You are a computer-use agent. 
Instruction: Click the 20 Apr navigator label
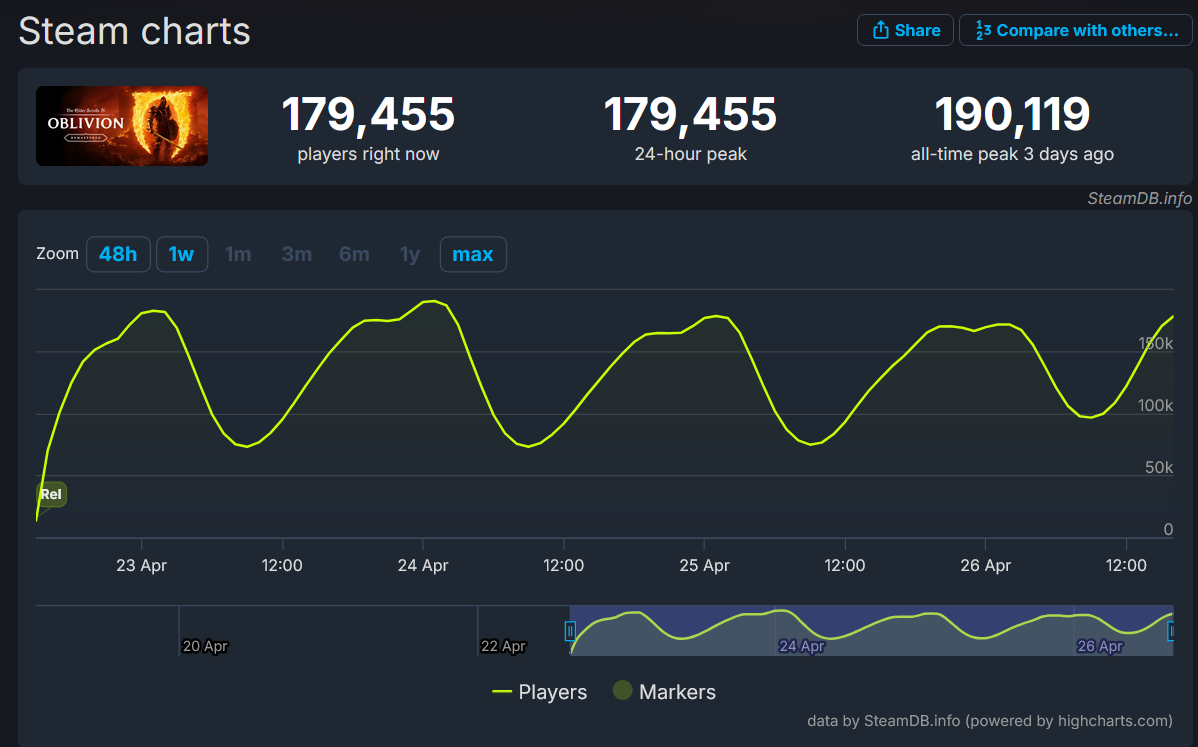[x=205, y=646]
